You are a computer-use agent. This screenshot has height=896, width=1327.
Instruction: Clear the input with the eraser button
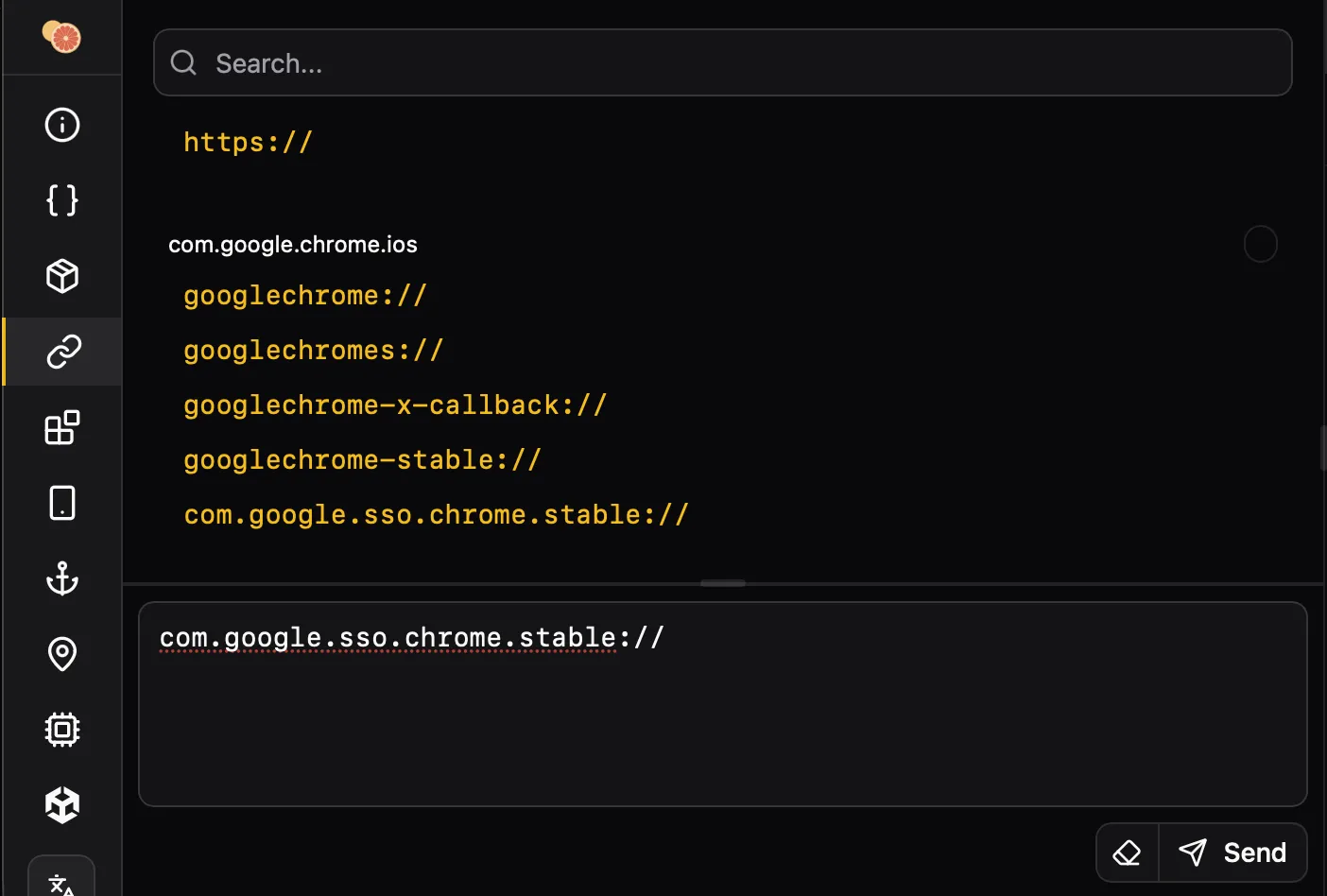point(1127,852)
